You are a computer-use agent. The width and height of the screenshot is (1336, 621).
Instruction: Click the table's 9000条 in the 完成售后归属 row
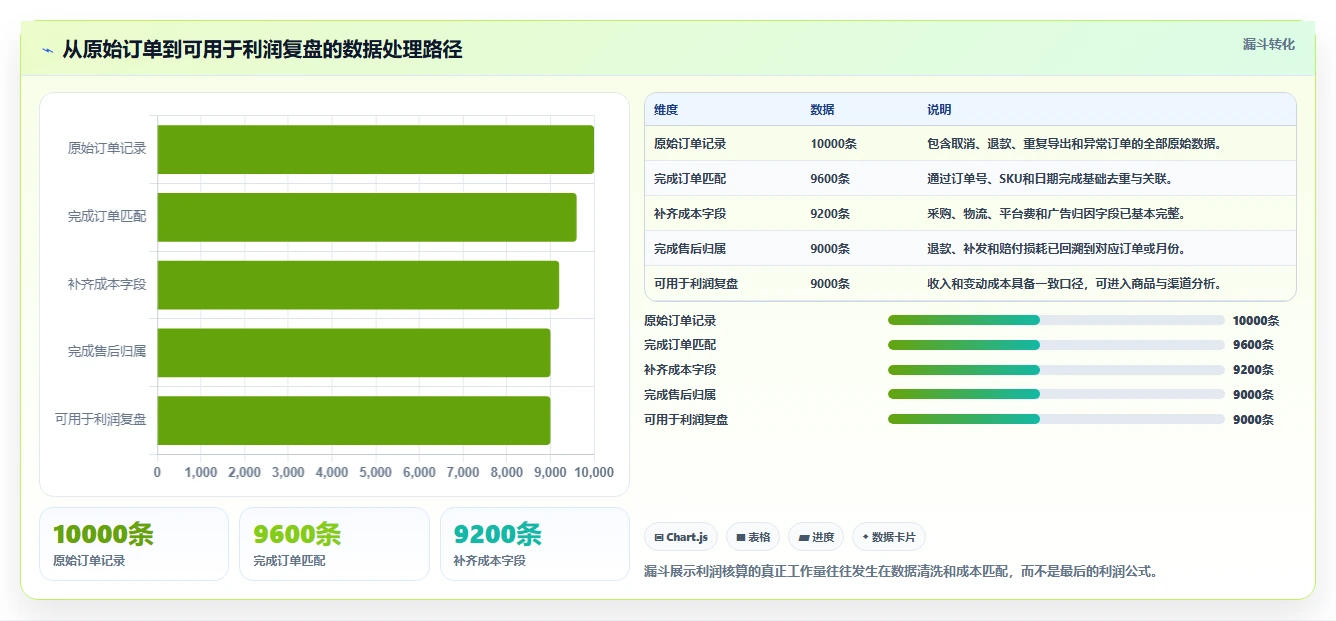(x=830, y=249)
